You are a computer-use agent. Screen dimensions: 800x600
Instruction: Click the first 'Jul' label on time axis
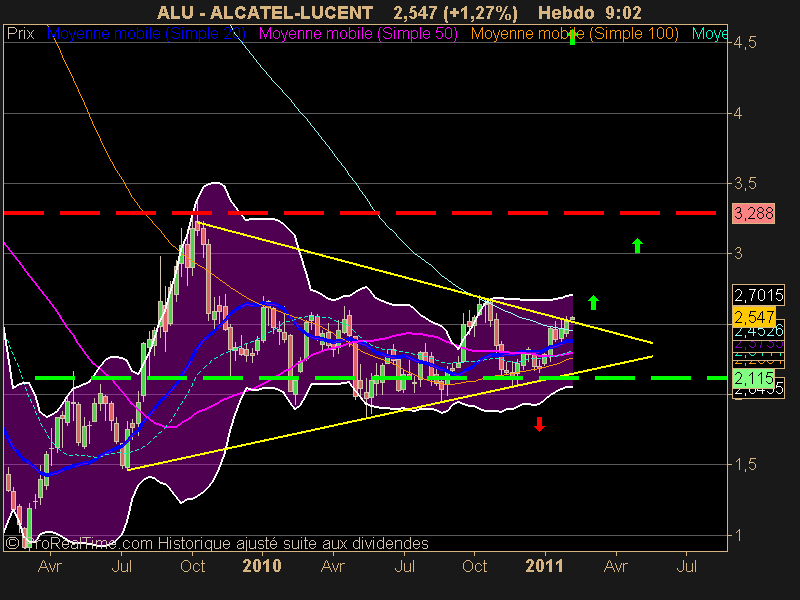click(x=121, y=566)
